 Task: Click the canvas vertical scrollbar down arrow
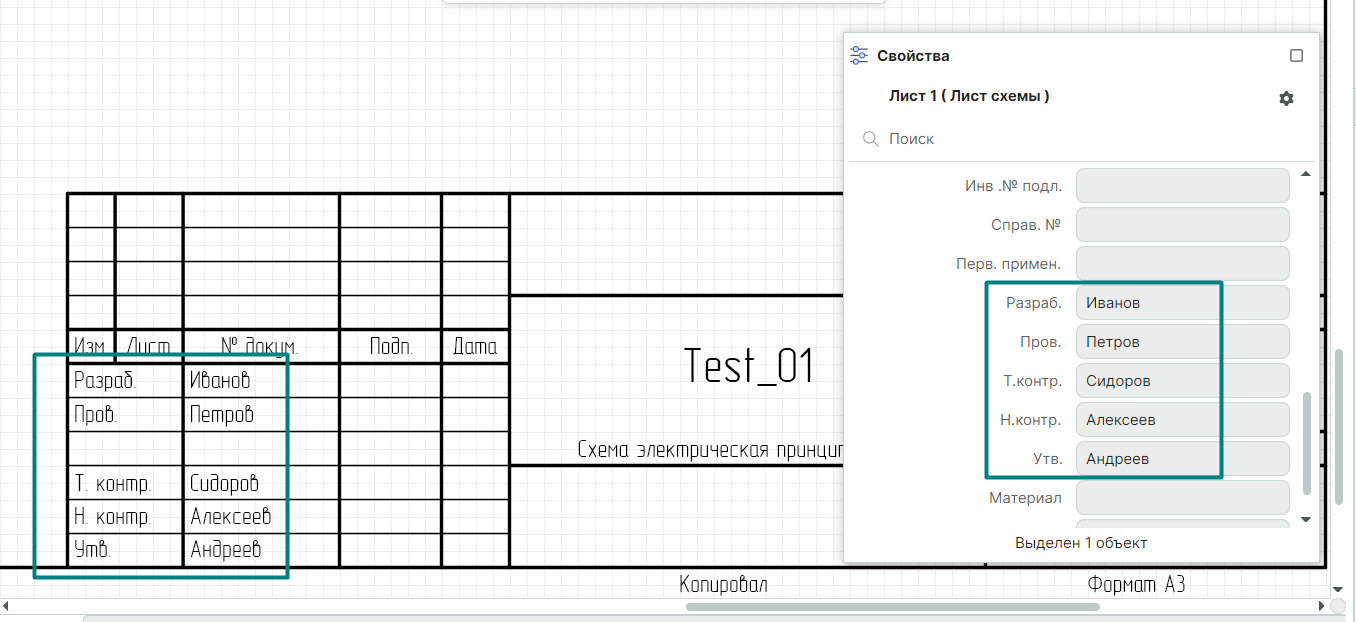(1338, 590)
